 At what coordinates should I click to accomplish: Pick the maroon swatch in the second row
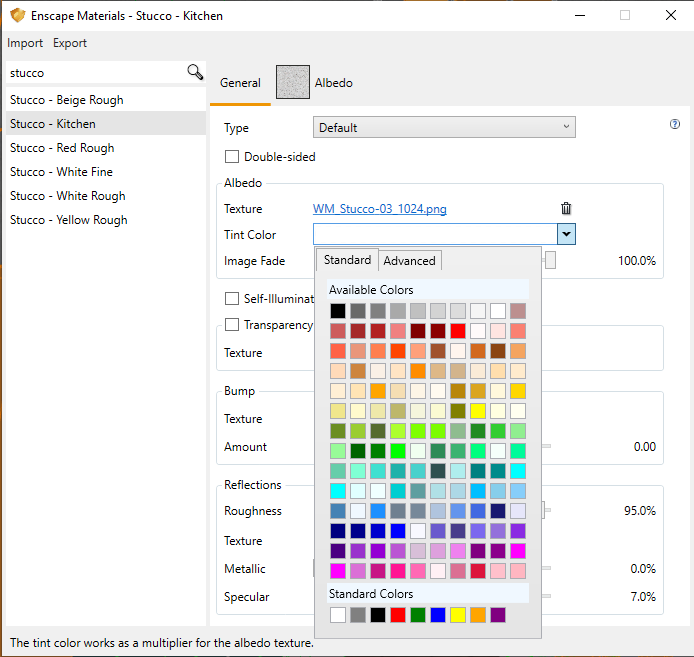(417, 331)
